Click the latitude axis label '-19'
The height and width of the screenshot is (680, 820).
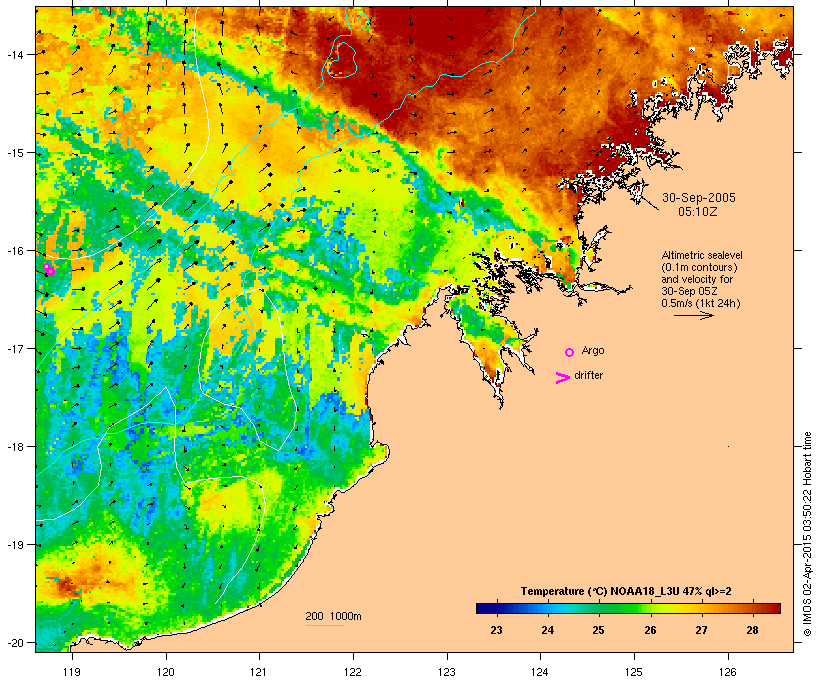click(x=14, y=545)
